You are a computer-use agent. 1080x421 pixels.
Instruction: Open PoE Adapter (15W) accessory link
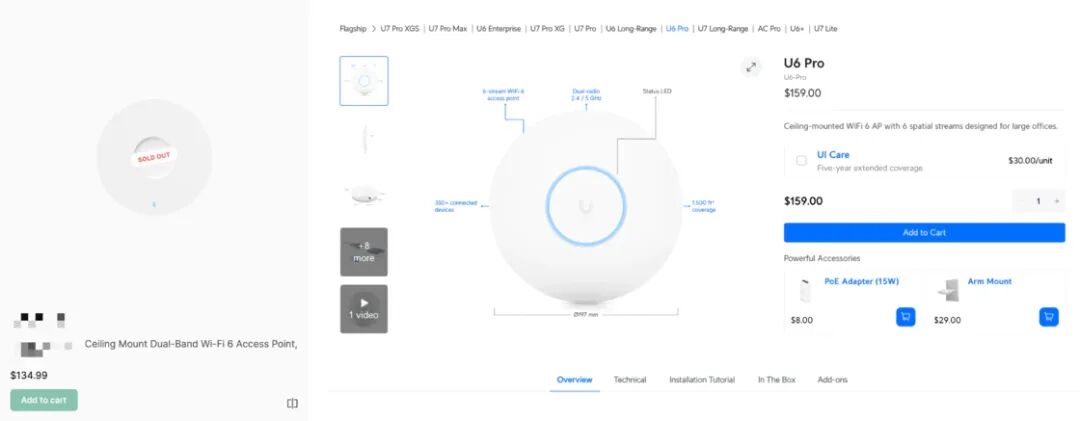click(861, 281)
